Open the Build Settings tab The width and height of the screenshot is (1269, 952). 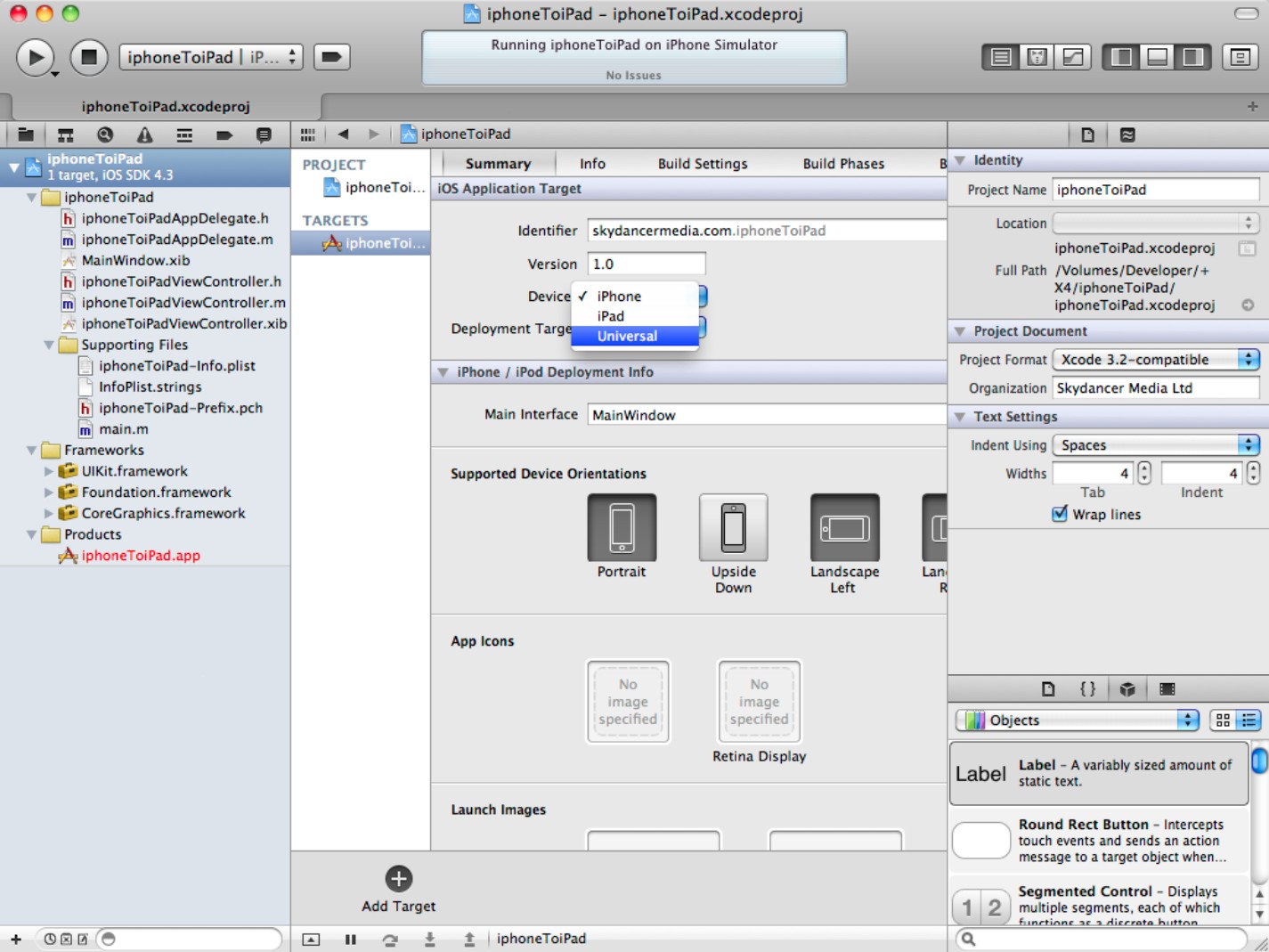703,164
